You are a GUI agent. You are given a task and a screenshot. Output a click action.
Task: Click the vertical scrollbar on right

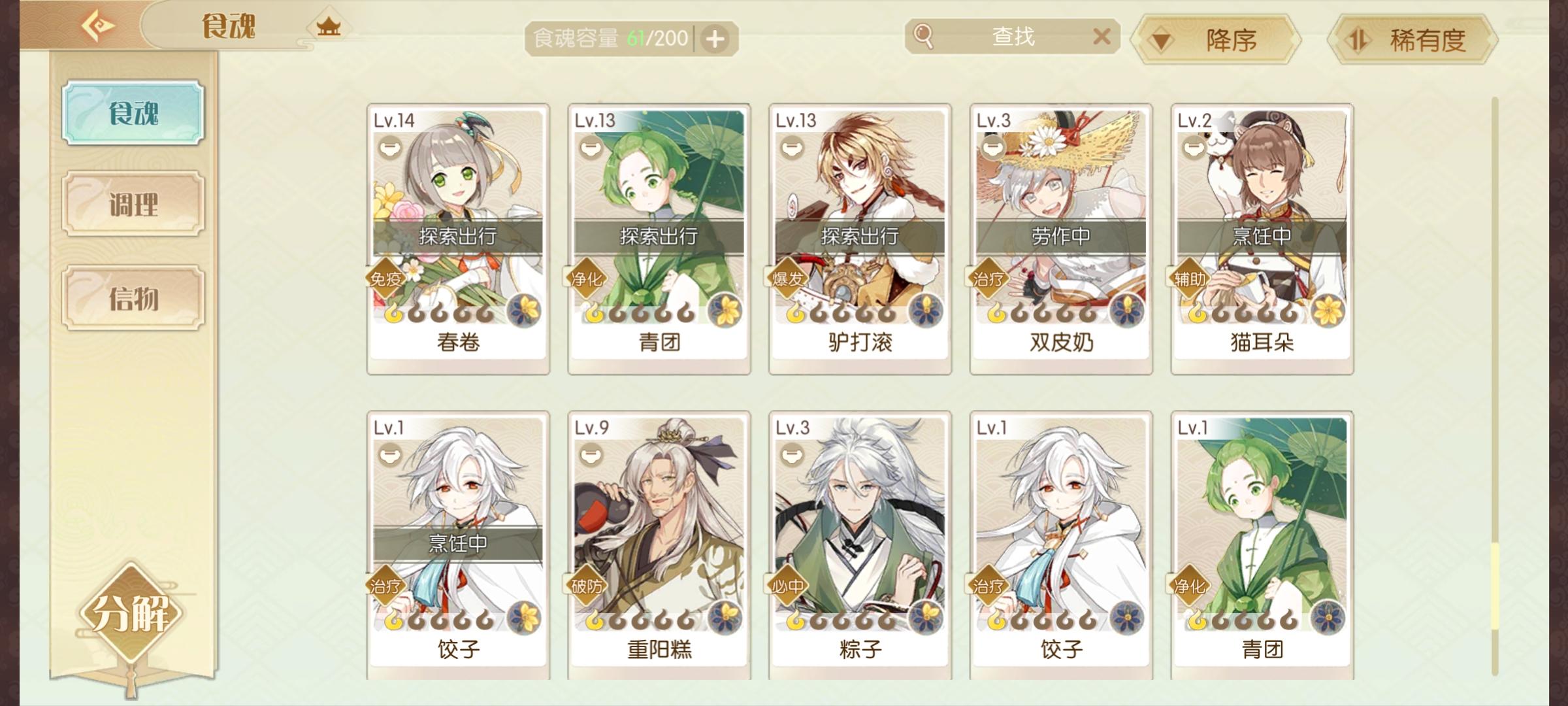click(x=1495, y=386)
